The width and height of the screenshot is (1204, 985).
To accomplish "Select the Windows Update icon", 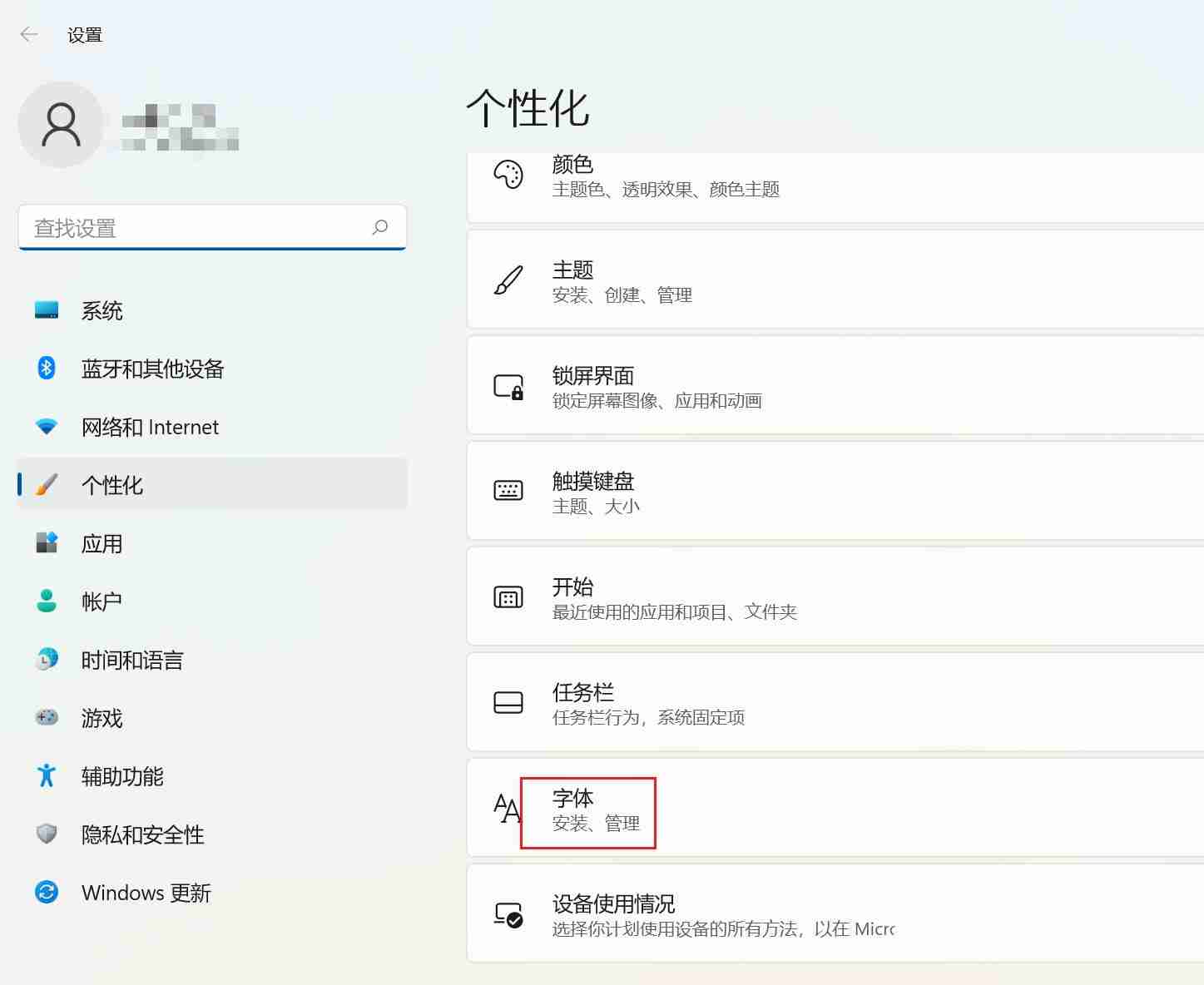I will (x=47, y=892).
